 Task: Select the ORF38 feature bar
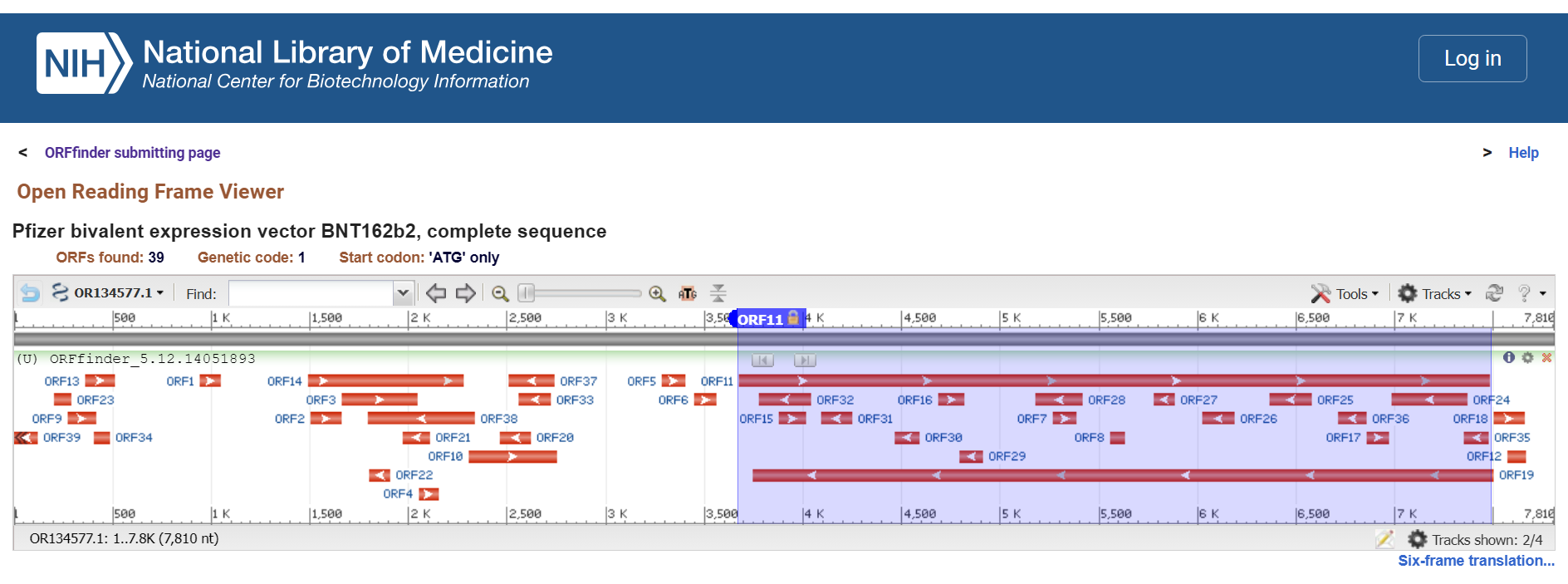(x=421, y=419)
